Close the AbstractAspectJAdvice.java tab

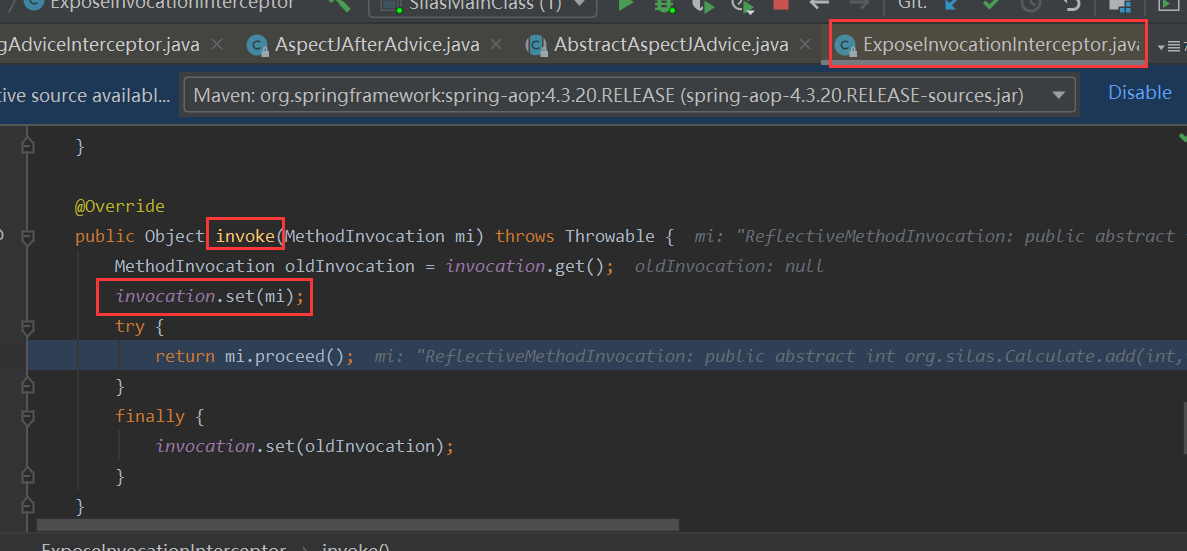[x=805, y=45]
